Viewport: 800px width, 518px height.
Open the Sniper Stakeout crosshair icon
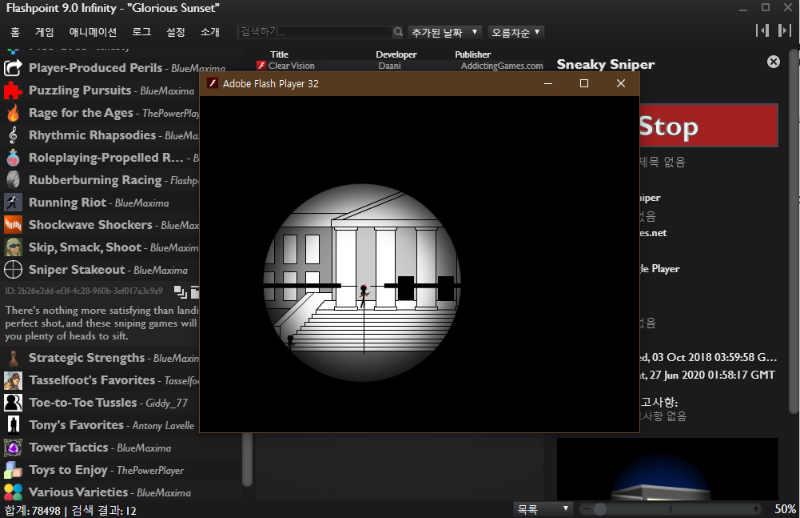[x=13, y=270]
